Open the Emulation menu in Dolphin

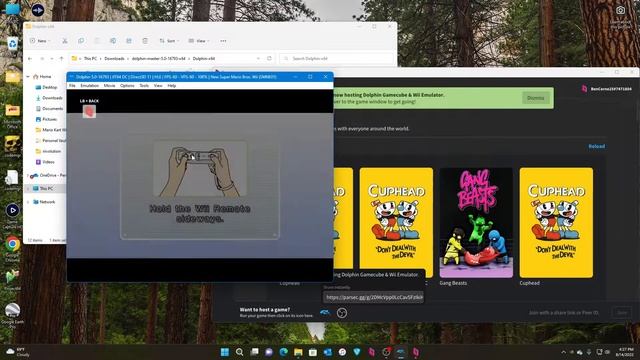tap(89, 86)
